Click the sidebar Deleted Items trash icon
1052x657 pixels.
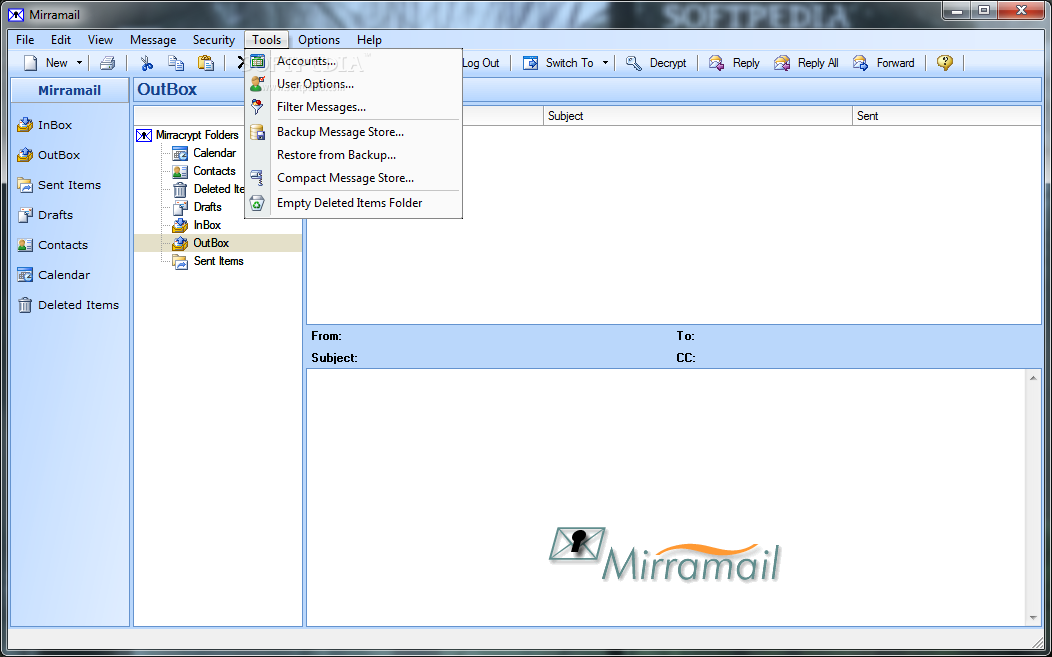tap(25, 305)
